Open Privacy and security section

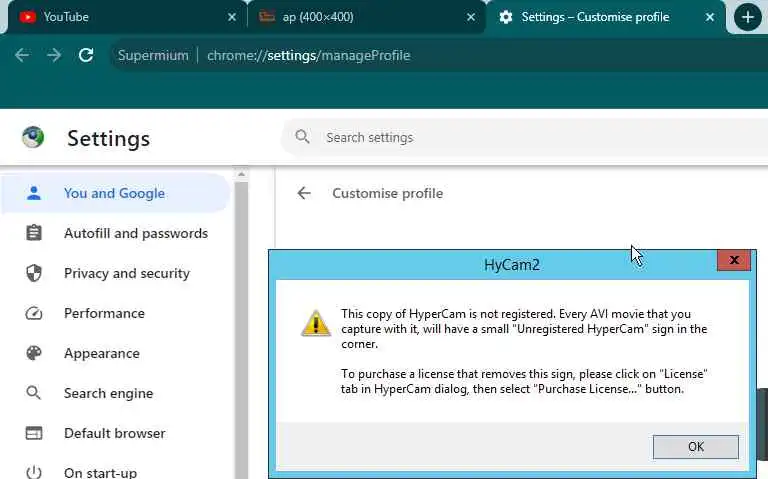(x=115, y=273)
